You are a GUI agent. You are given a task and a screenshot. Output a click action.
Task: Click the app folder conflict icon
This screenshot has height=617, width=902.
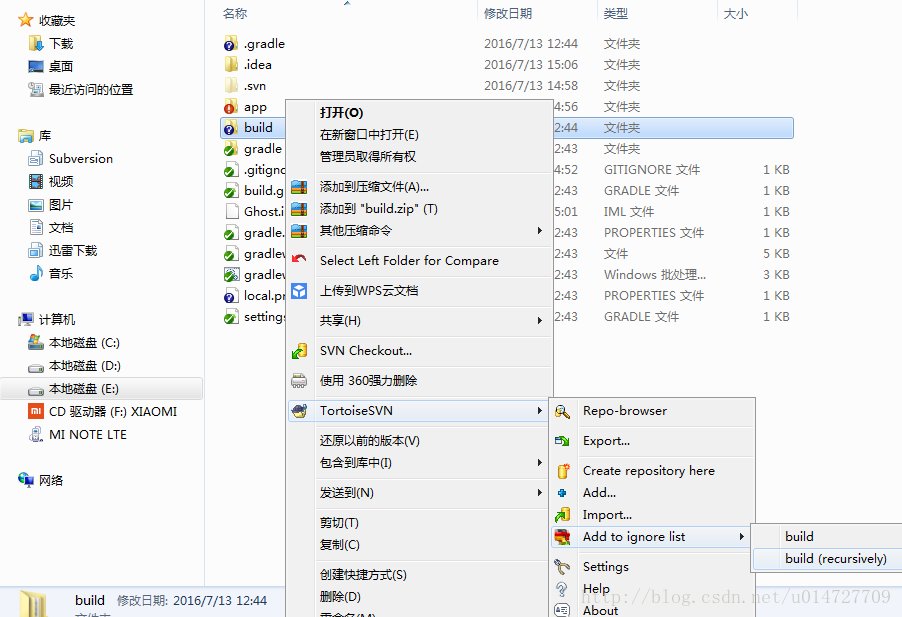click(231, 107)
